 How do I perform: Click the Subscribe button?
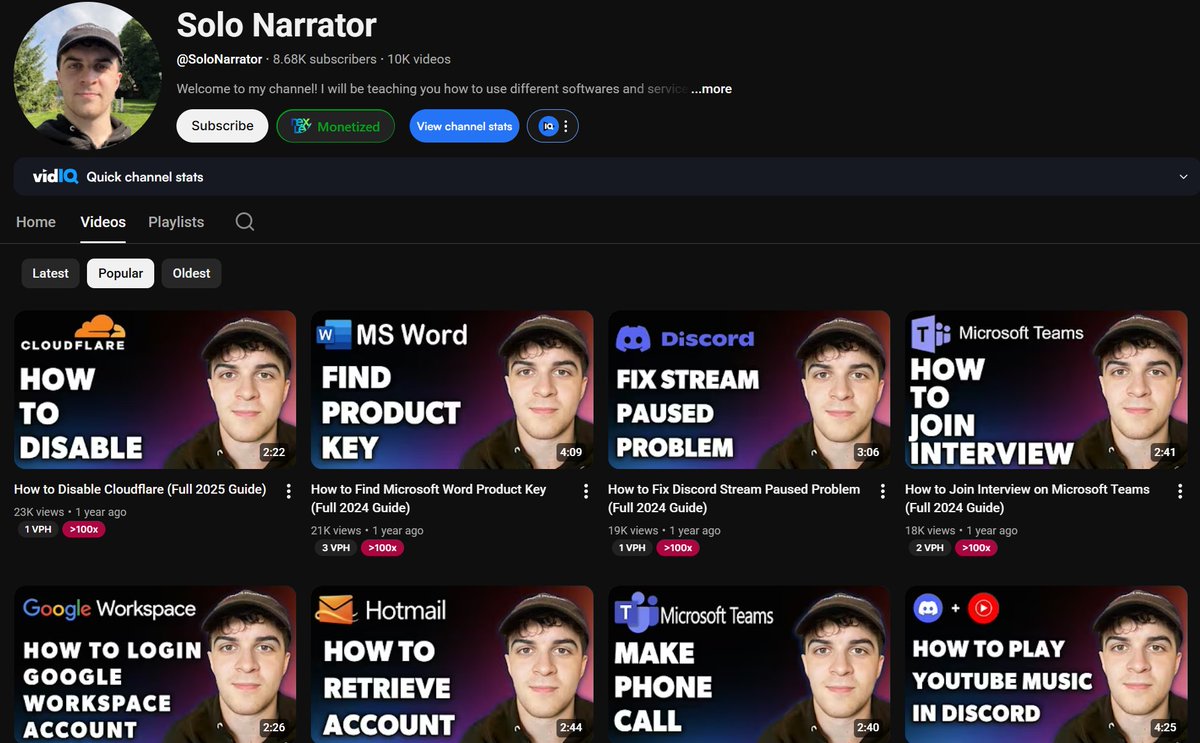click(x=222, y=126)
